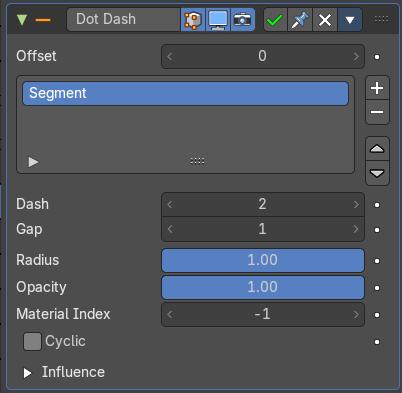Image resolution: width=402 pixels, height=393 pixels.
Task: Click the Radius slider
Action: coord(263,260)
